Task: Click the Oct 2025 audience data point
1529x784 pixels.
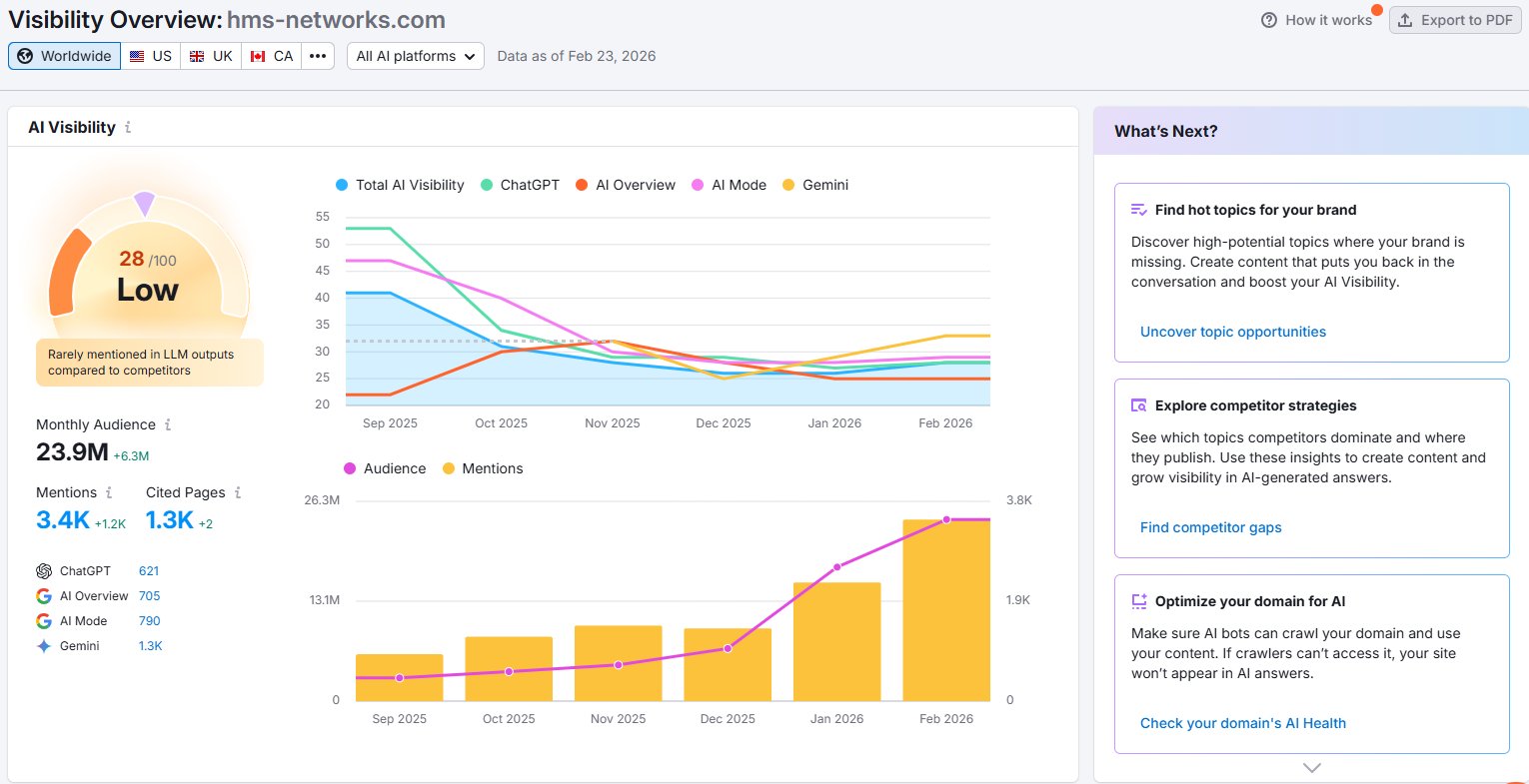Action: pos(509,672)
